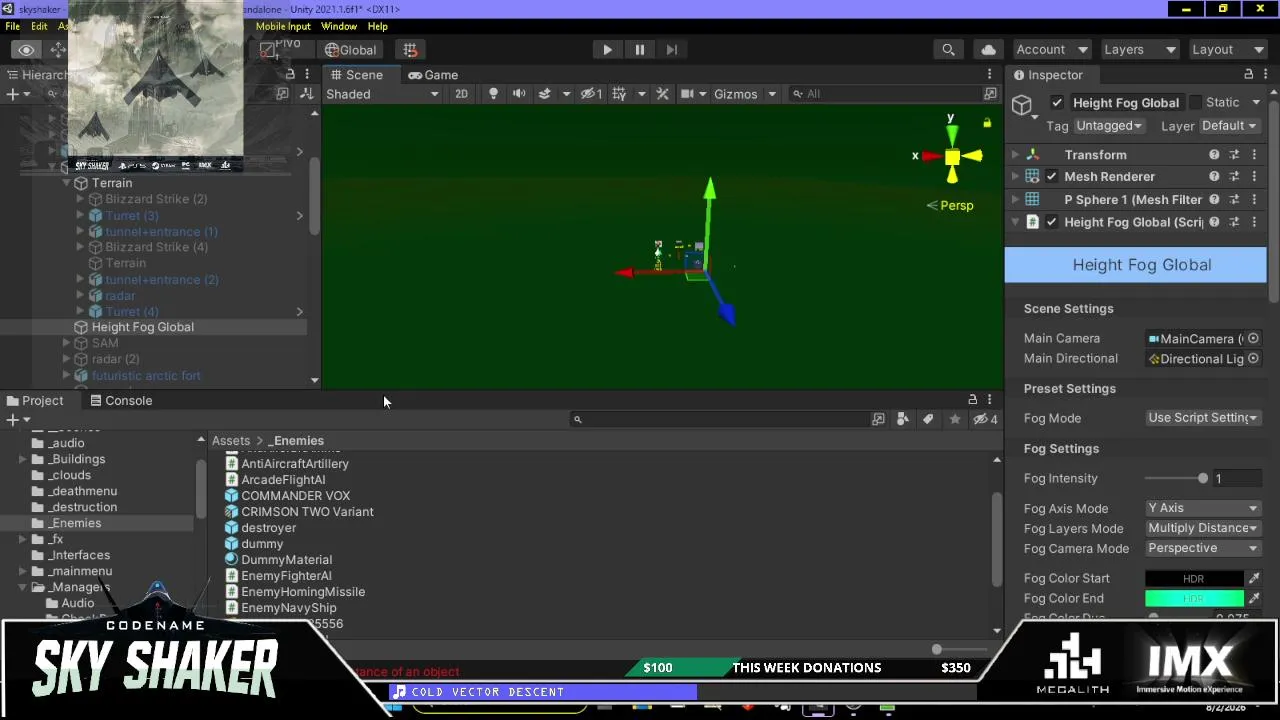
Task: Select Height Fog Global in the Hierarchy
Action: pyautogui.click(x=143, y=327)
